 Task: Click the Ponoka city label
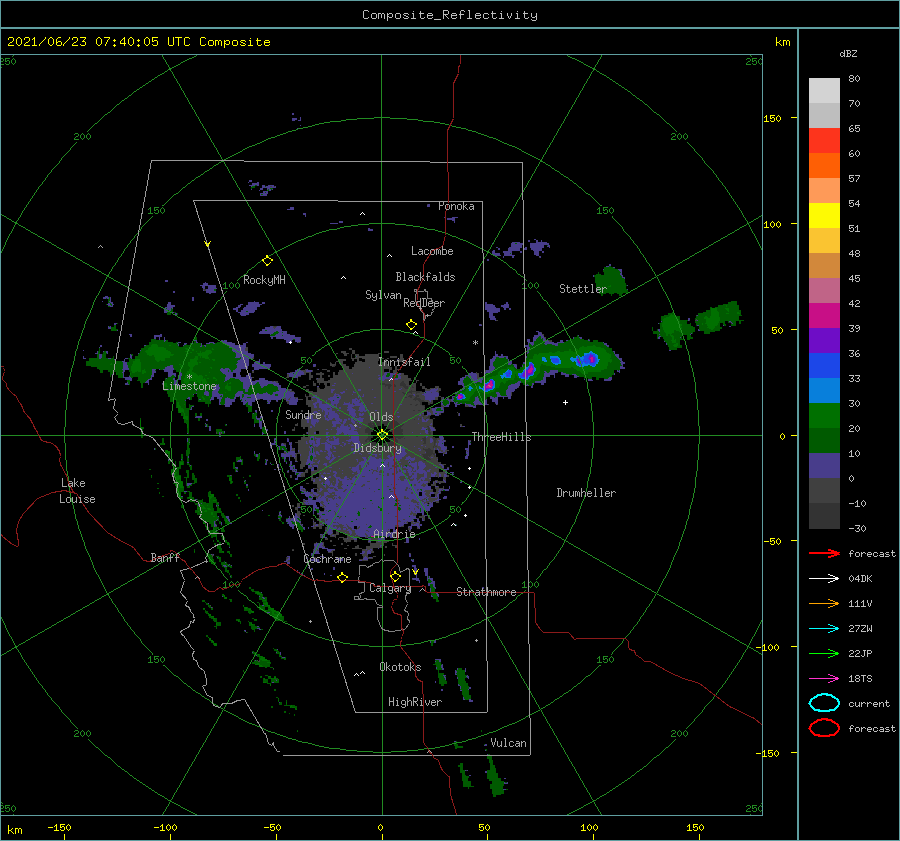click(x=456, y=206)
